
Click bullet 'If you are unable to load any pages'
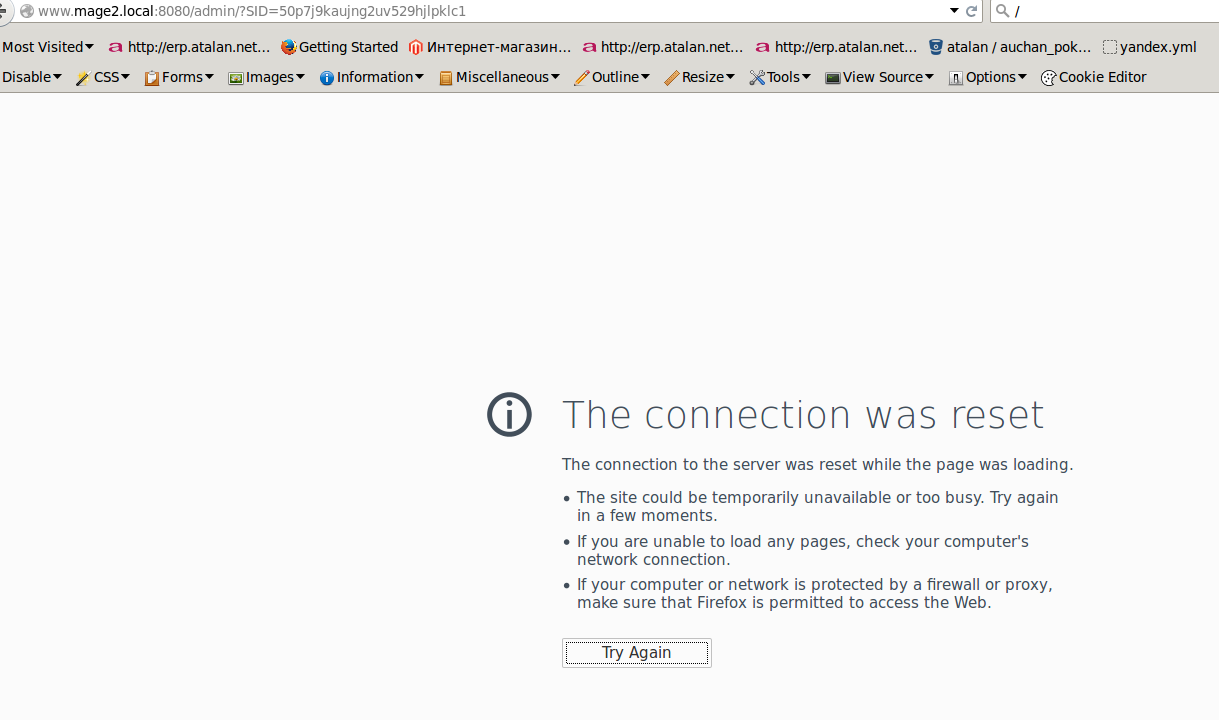pyautogui.click(x=803, y=550)
